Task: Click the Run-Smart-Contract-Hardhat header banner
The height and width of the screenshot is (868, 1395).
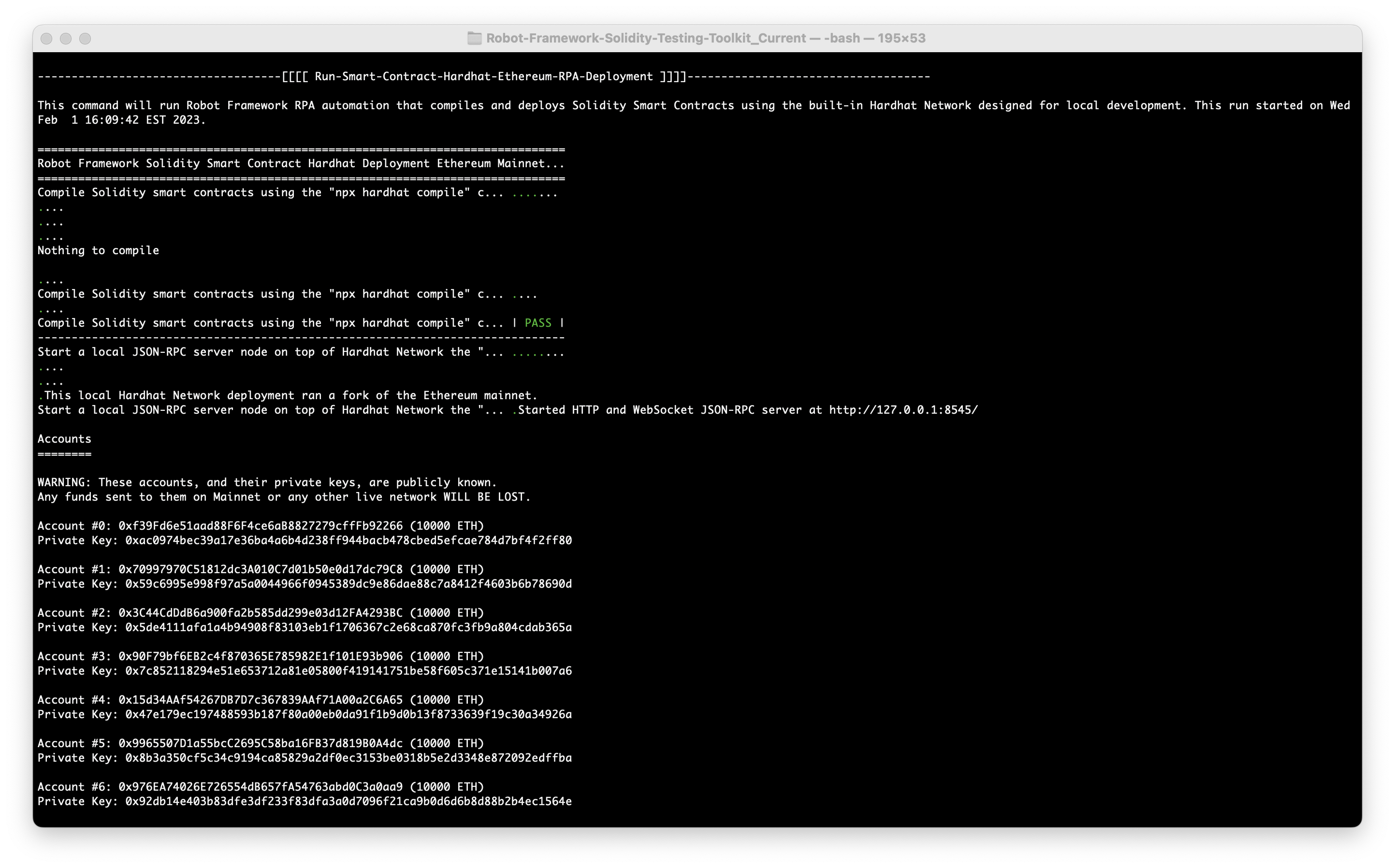Action: click(483, 77)
